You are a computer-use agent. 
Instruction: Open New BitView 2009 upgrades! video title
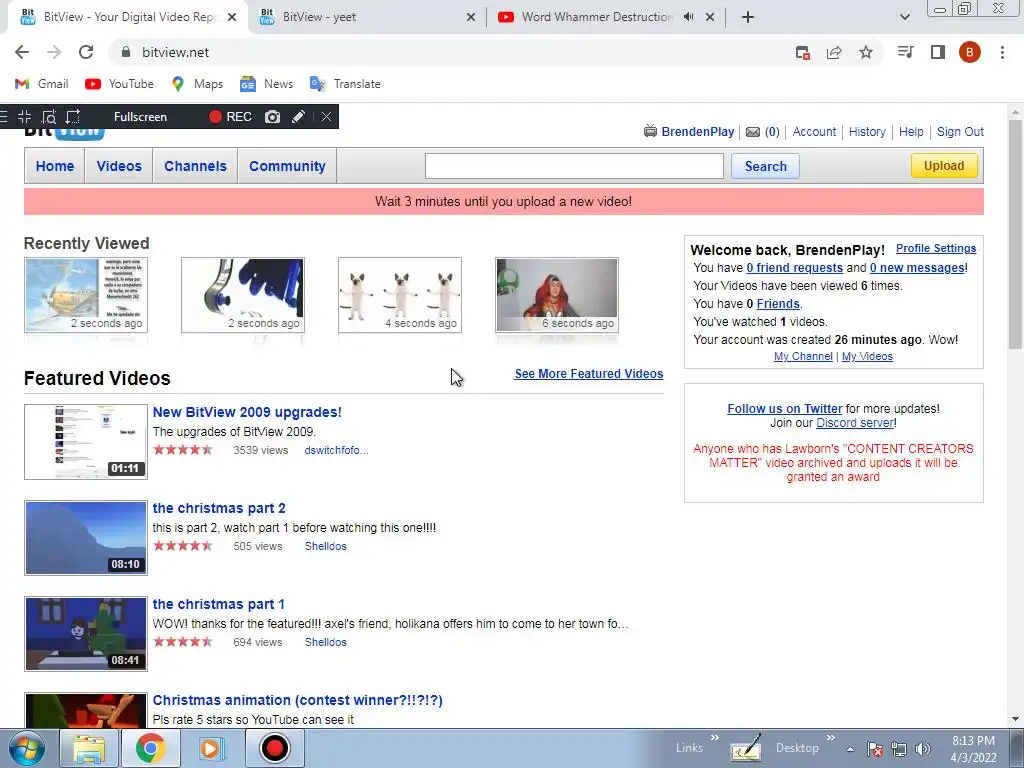(247, 412)
